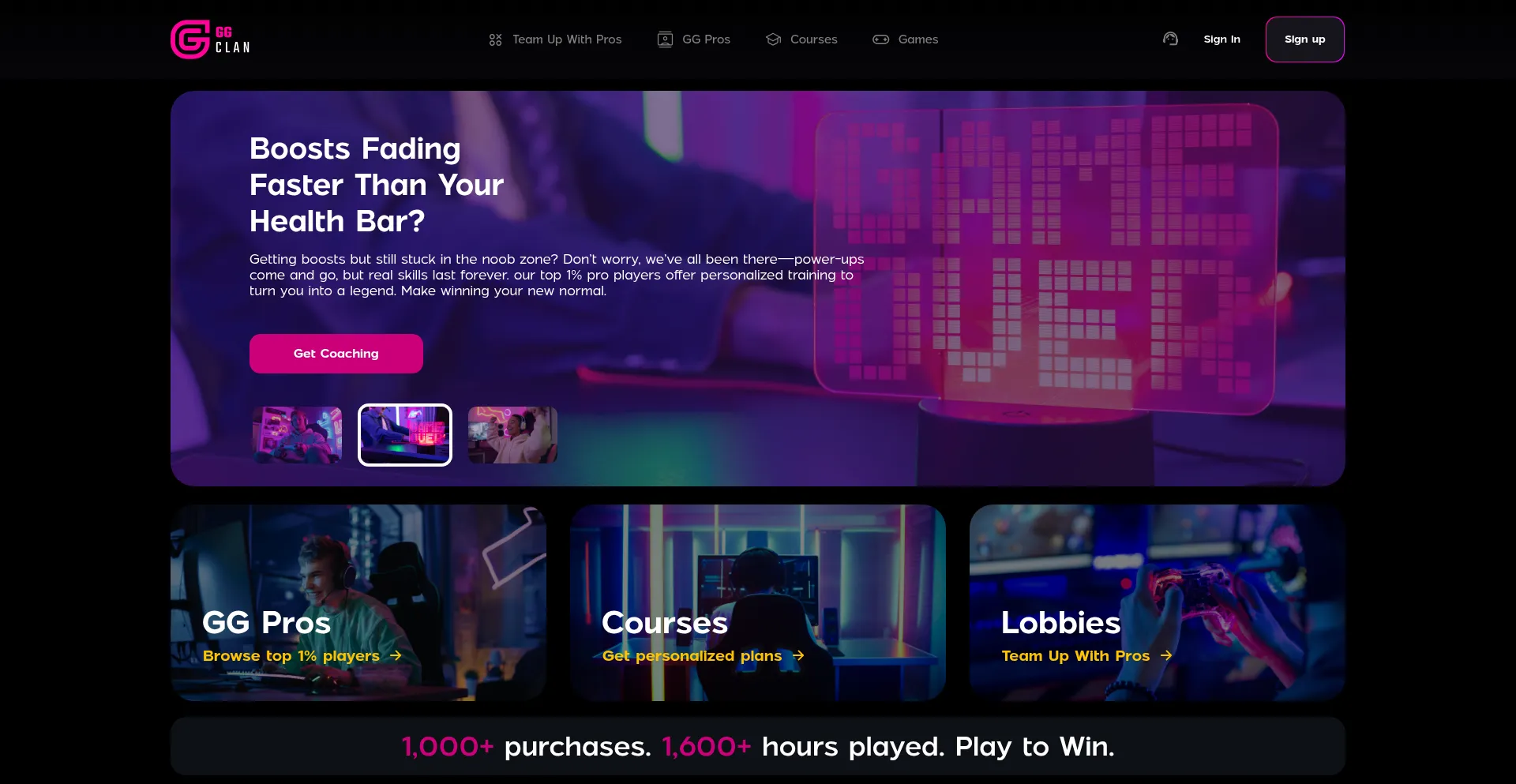Screen dimensions: 1516x784
Task: Select the third hero slide thumbnail
Action: point(512,435)
